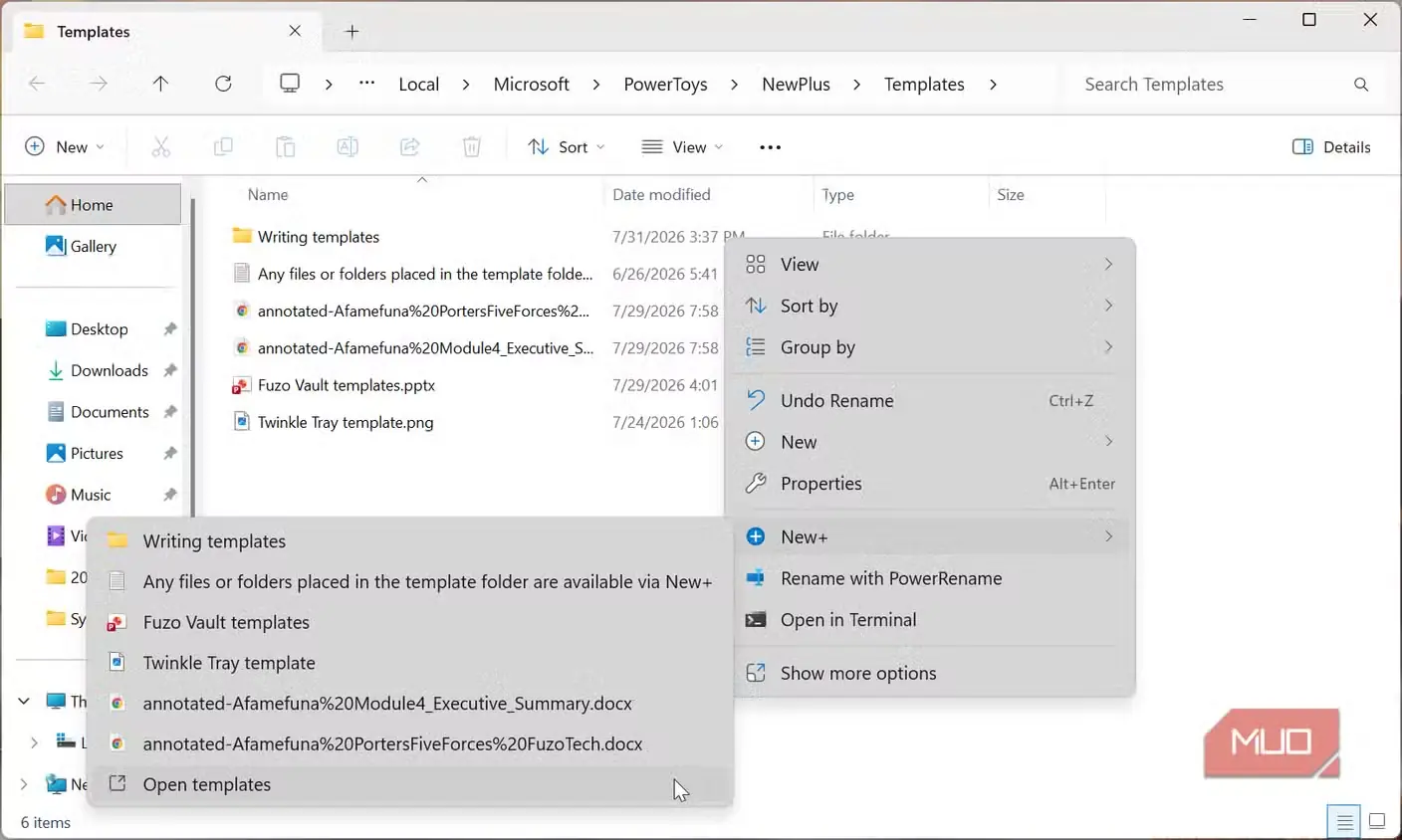The image size is (1402, 840).
Task: Click the Cut toolbar icon
Action: (x=161, y=147)
